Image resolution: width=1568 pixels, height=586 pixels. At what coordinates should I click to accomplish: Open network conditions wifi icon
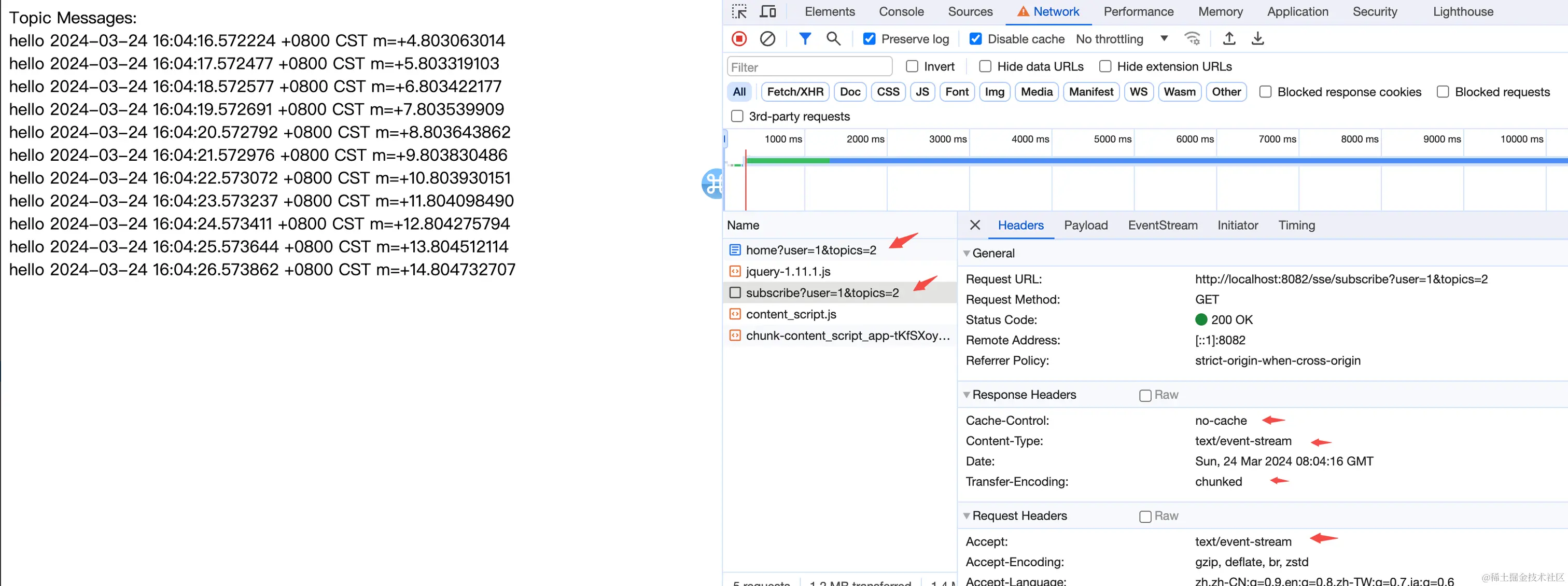pos(1192,39)
